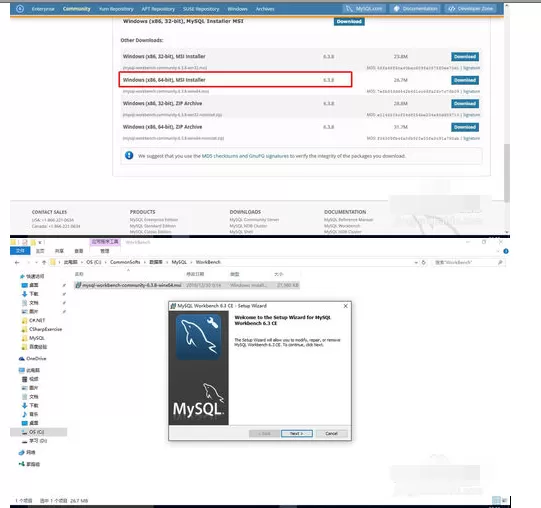
Task: Open the CSharpExercise folder in sidebar
Action: (x=42, y=329)
